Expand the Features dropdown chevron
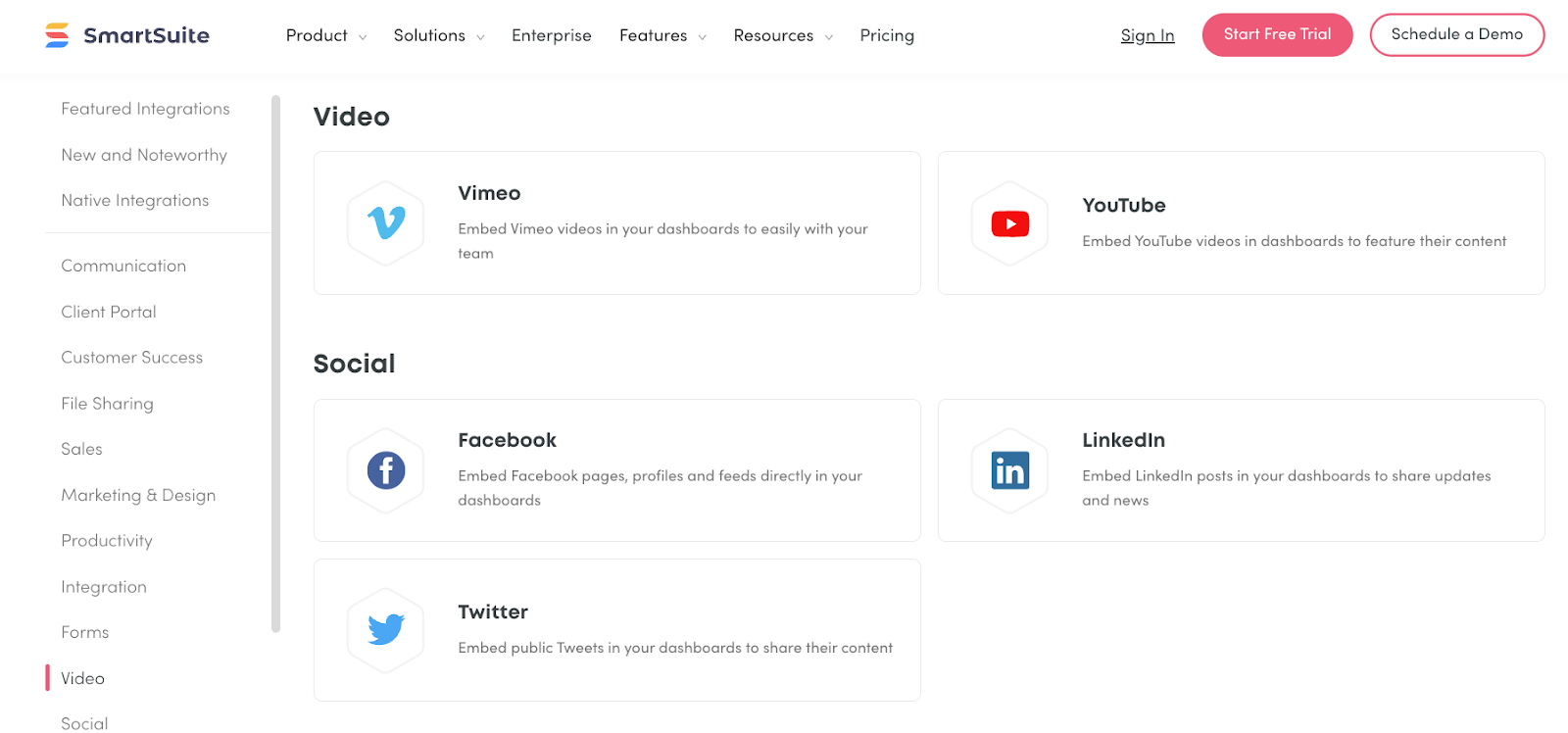1568x733 pixels. click(702, 37)
